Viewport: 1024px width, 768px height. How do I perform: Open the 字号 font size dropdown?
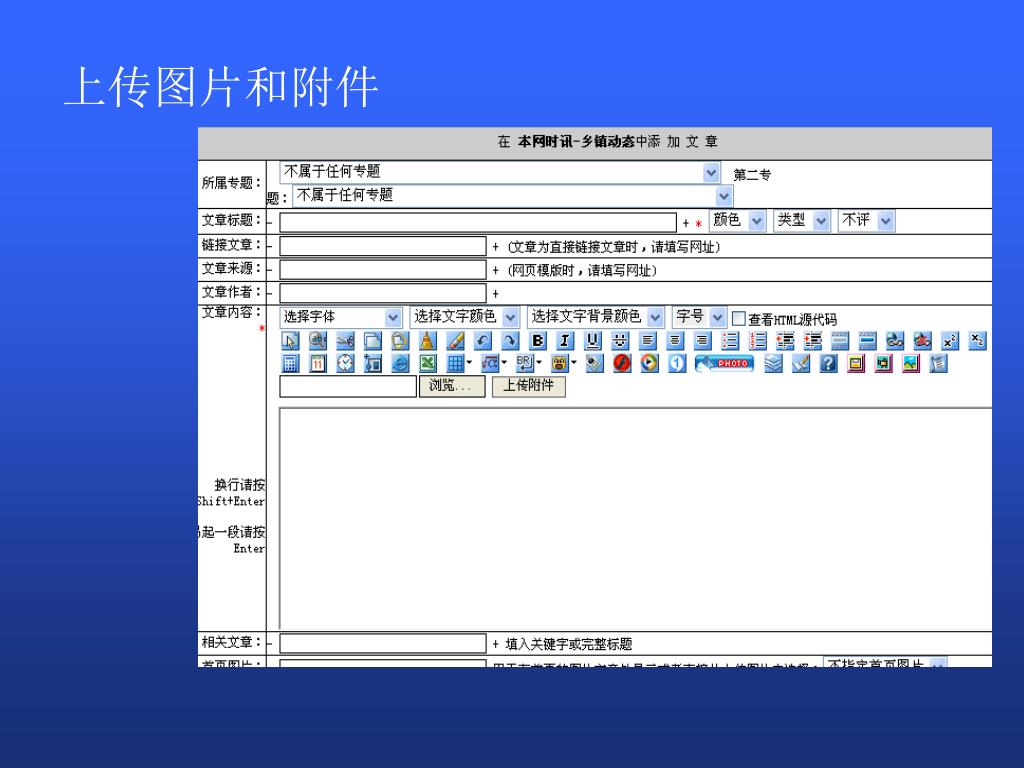click(699, 317)
